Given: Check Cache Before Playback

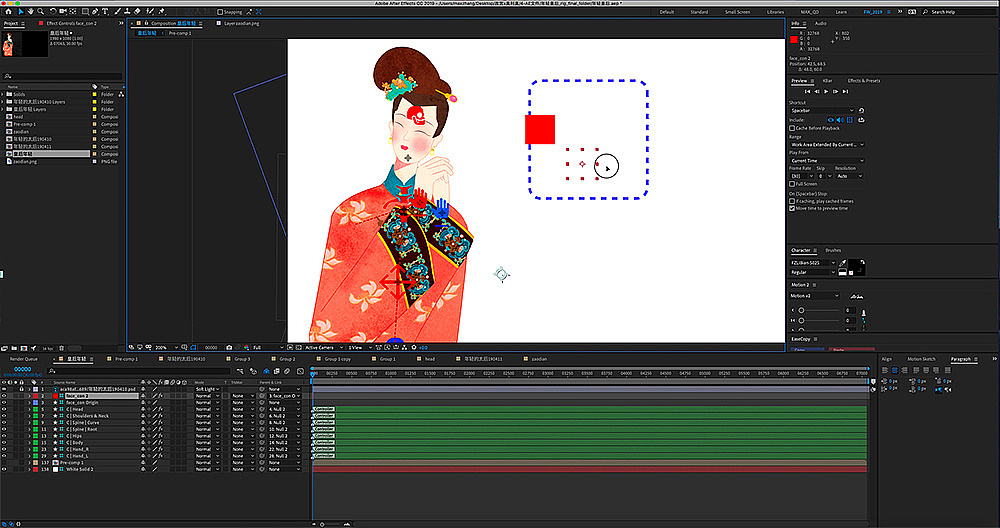Looking at the screenshot, I should point(791,128).
